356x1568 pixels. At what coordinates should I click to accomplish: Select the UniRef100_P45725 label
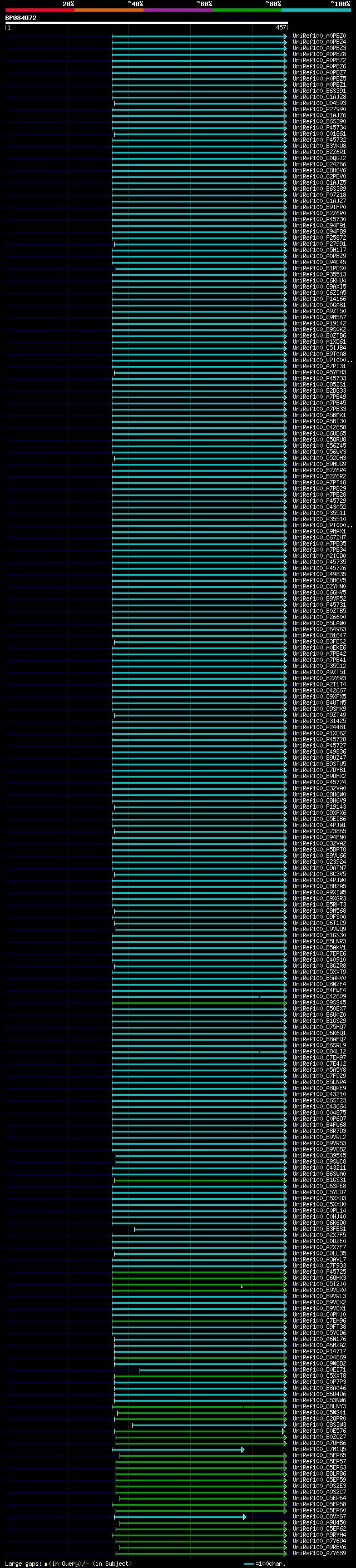click(319, 1272)
